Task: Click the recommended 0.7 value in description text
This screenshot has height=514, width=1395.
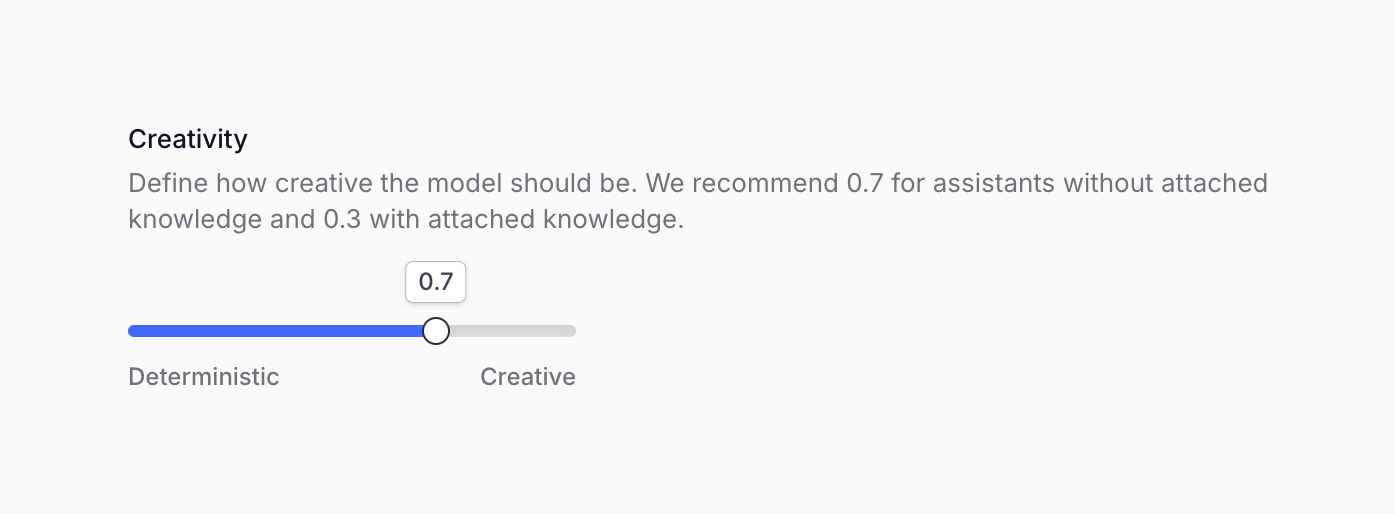Action: coord(862,184)
